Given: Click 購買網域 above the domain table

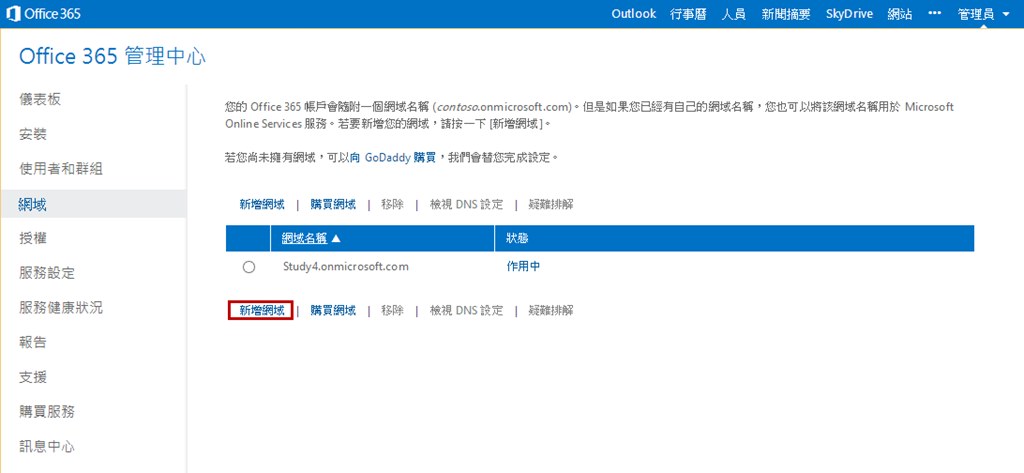Looking at the screenshot, I should tap(333, 204).
